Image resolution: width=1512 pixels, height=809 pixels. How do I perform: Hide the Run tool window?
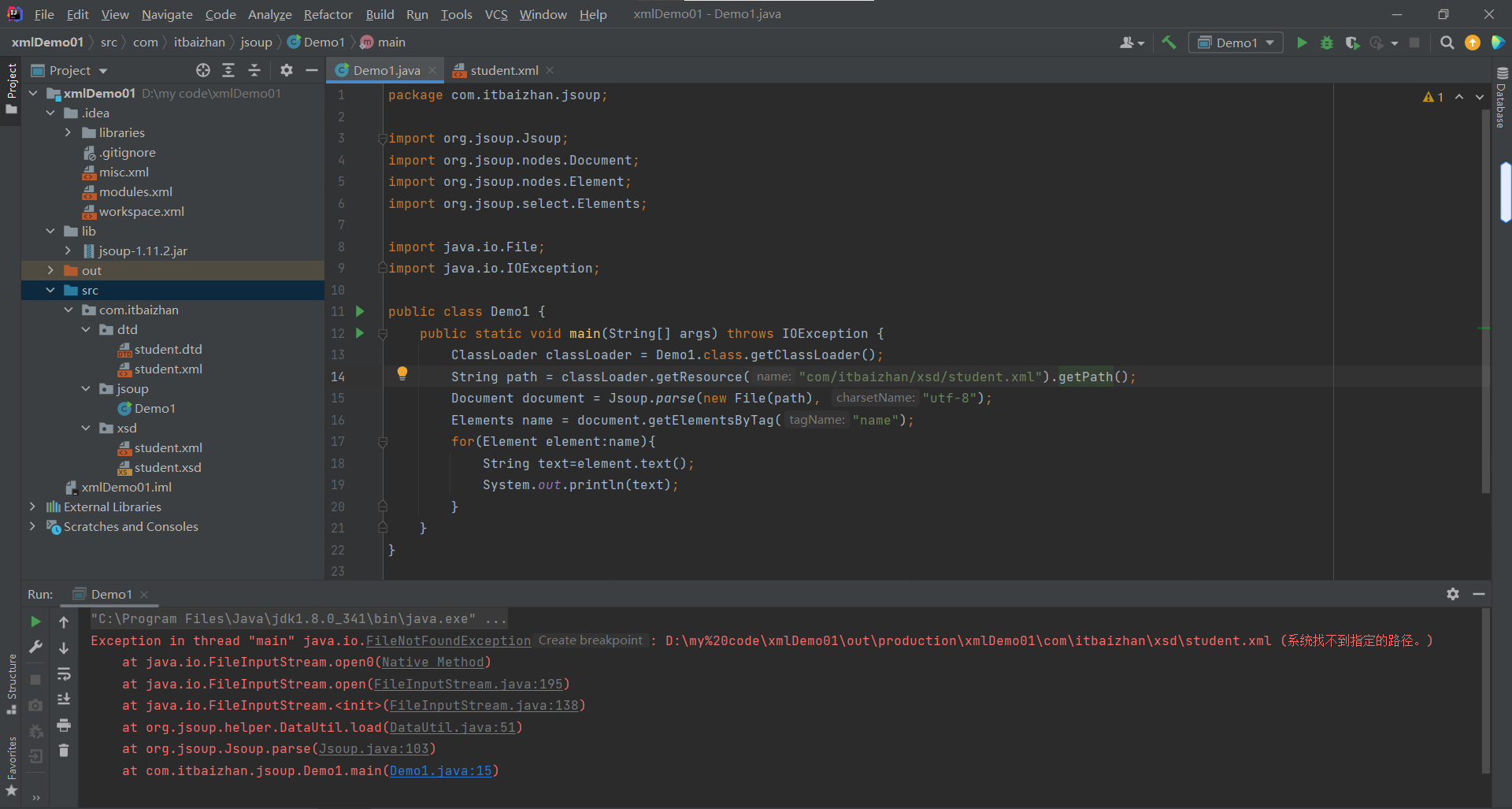1479,594
